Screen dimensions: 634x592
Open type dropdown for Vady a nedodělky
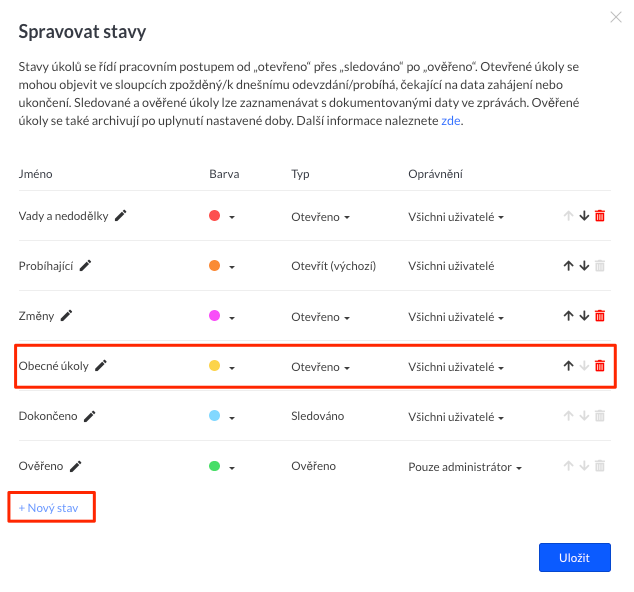tap(320, 217)
